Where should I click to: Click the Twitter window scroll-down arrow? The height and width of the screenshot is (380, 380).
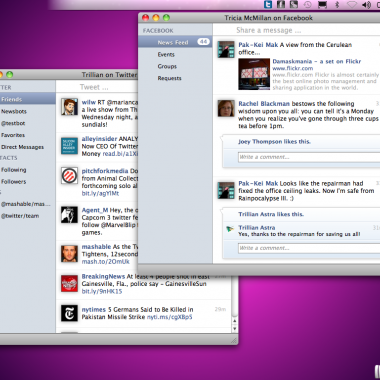234,328
